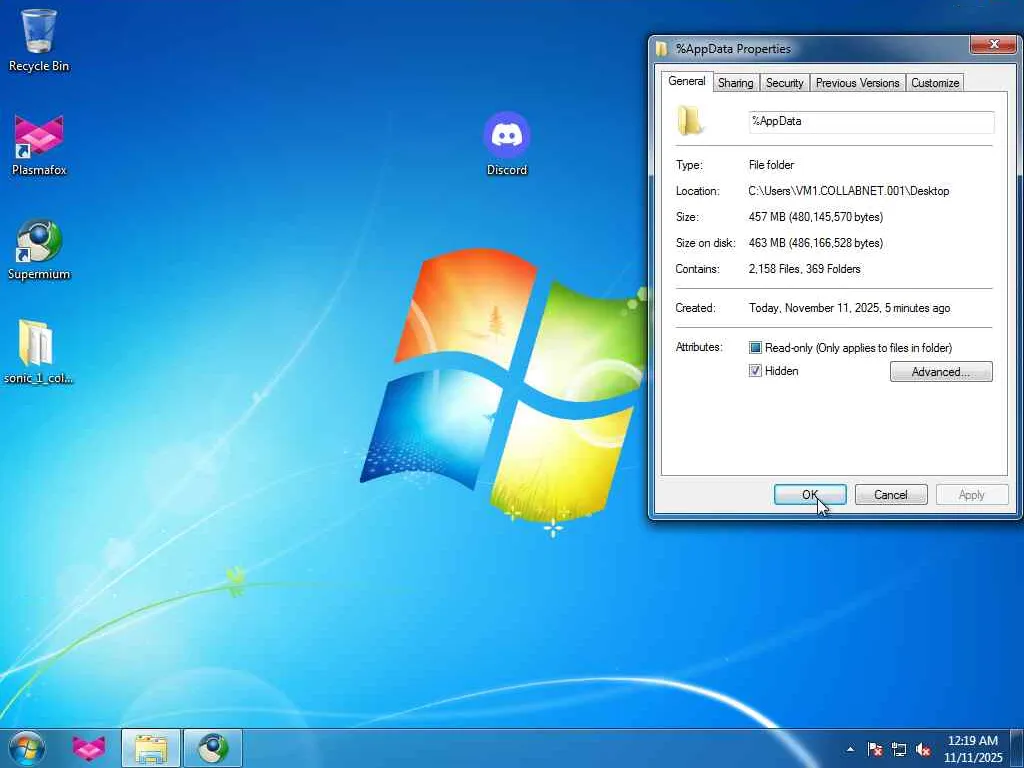The image size is (1024, 768).
Task: Select the General tab
Action: [686, 81]
